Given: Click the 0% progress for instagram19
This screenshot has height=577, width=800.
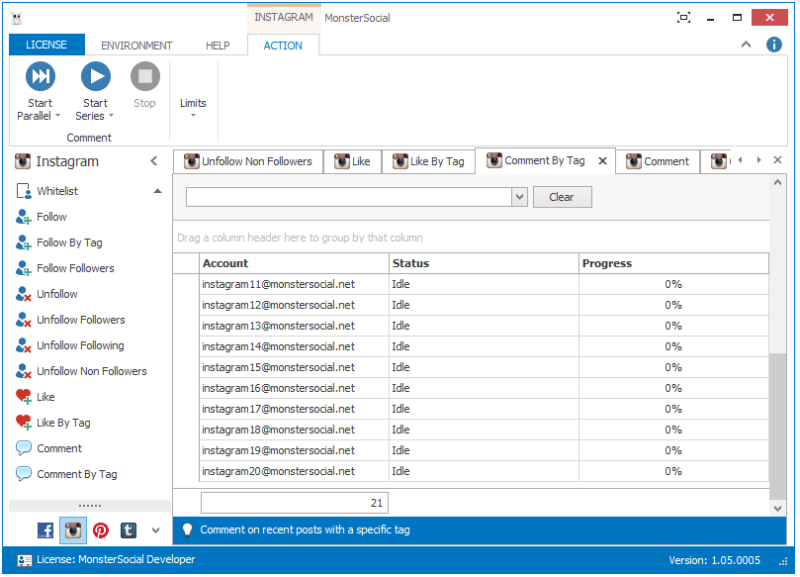Looking at the screenshot, I should tap(673, 451).
